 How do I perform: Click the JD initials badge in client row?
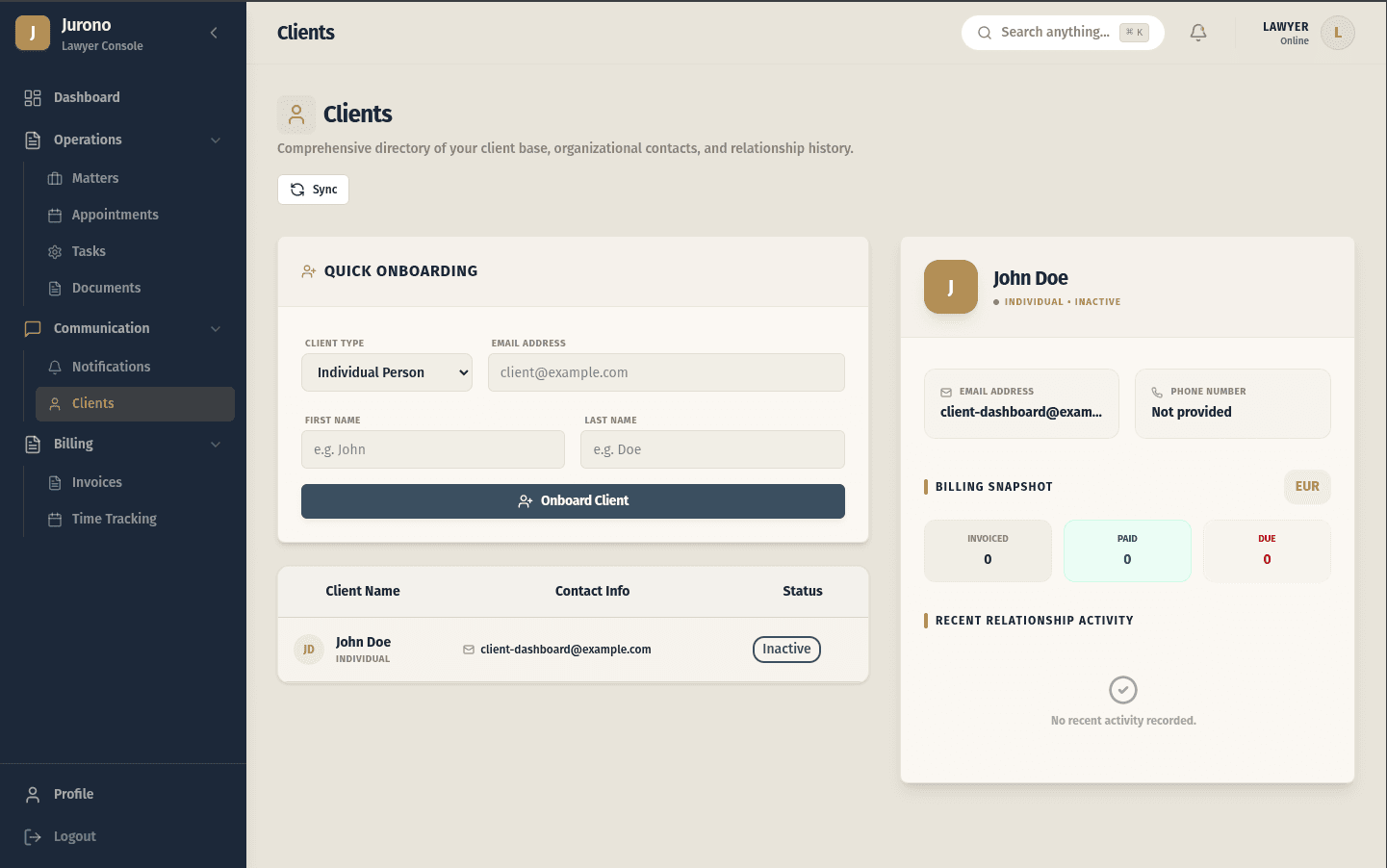pos(309,650)
